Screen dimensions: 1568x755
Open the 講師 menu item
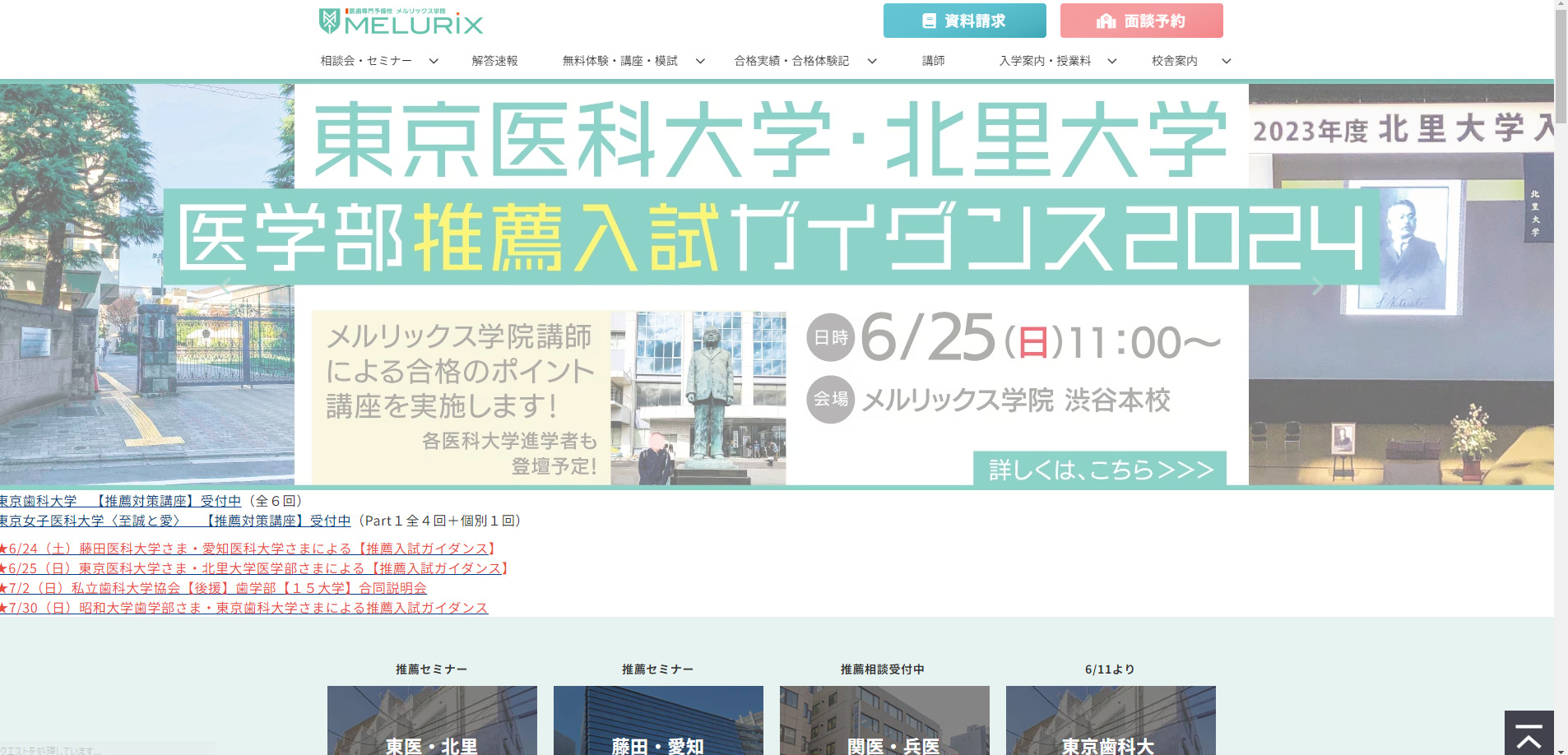click(933, 61)
